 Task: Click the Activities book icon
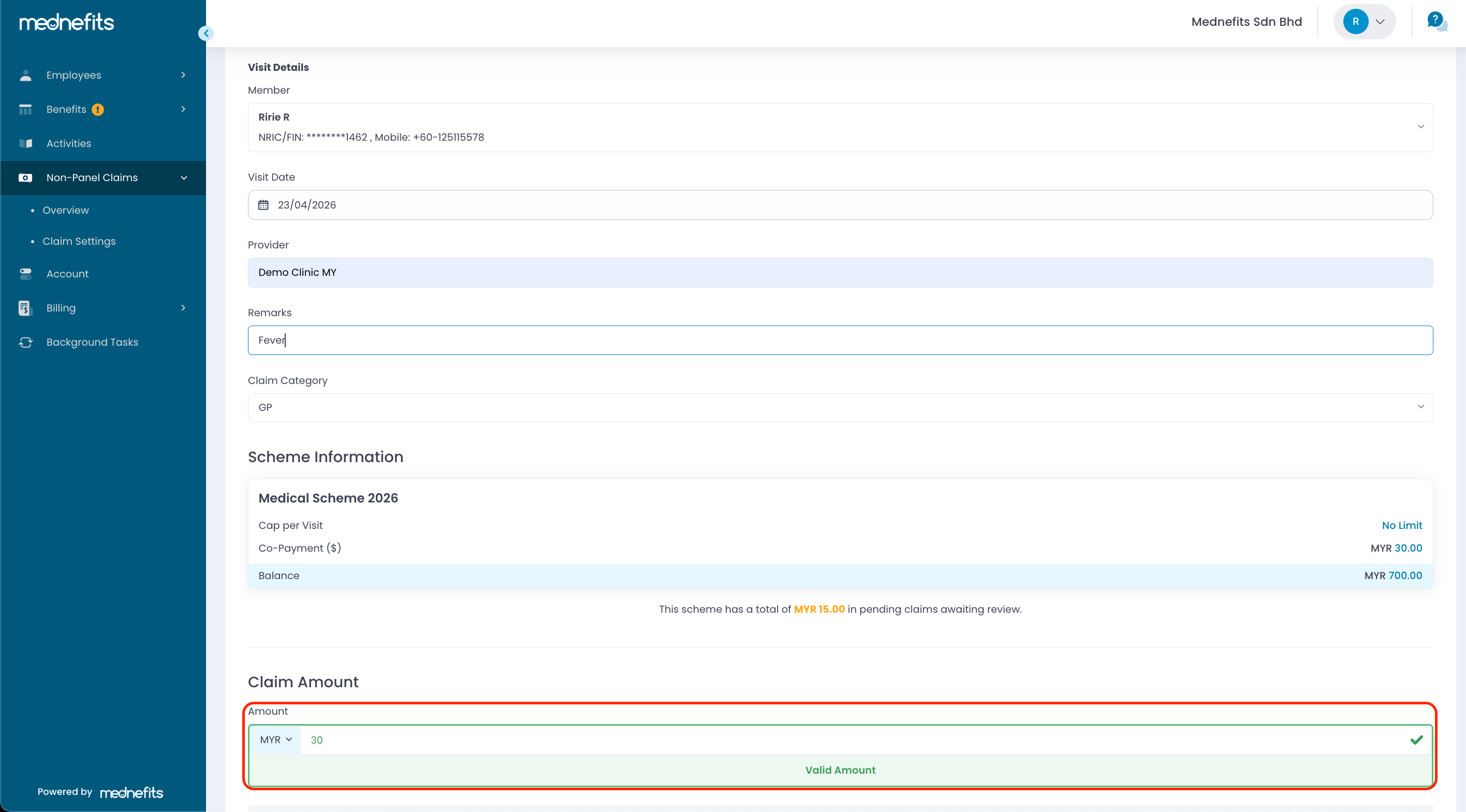[x=25, y=143]
